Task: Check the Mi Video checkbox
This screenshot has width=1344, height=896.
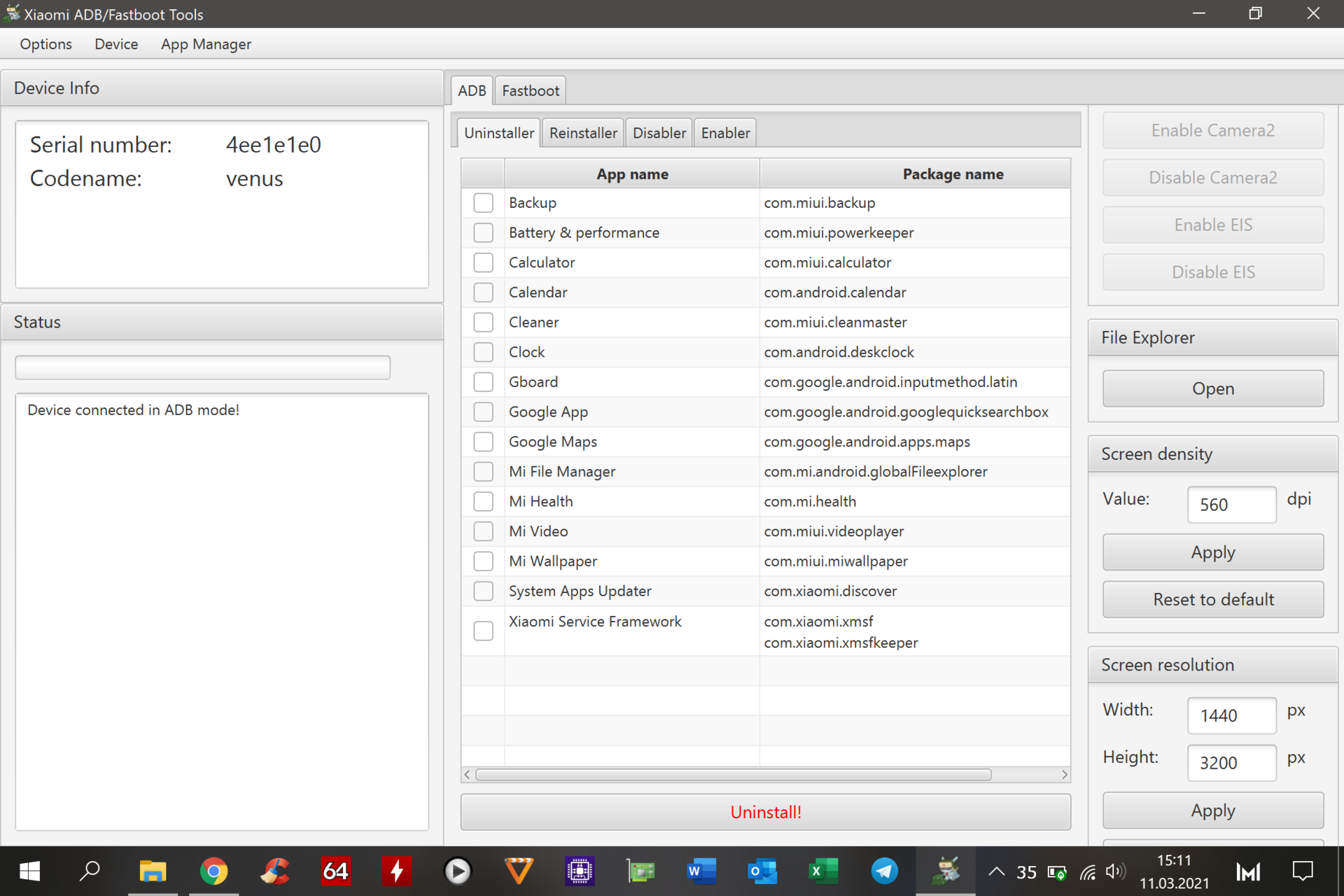Action: (x=483, y=531)
